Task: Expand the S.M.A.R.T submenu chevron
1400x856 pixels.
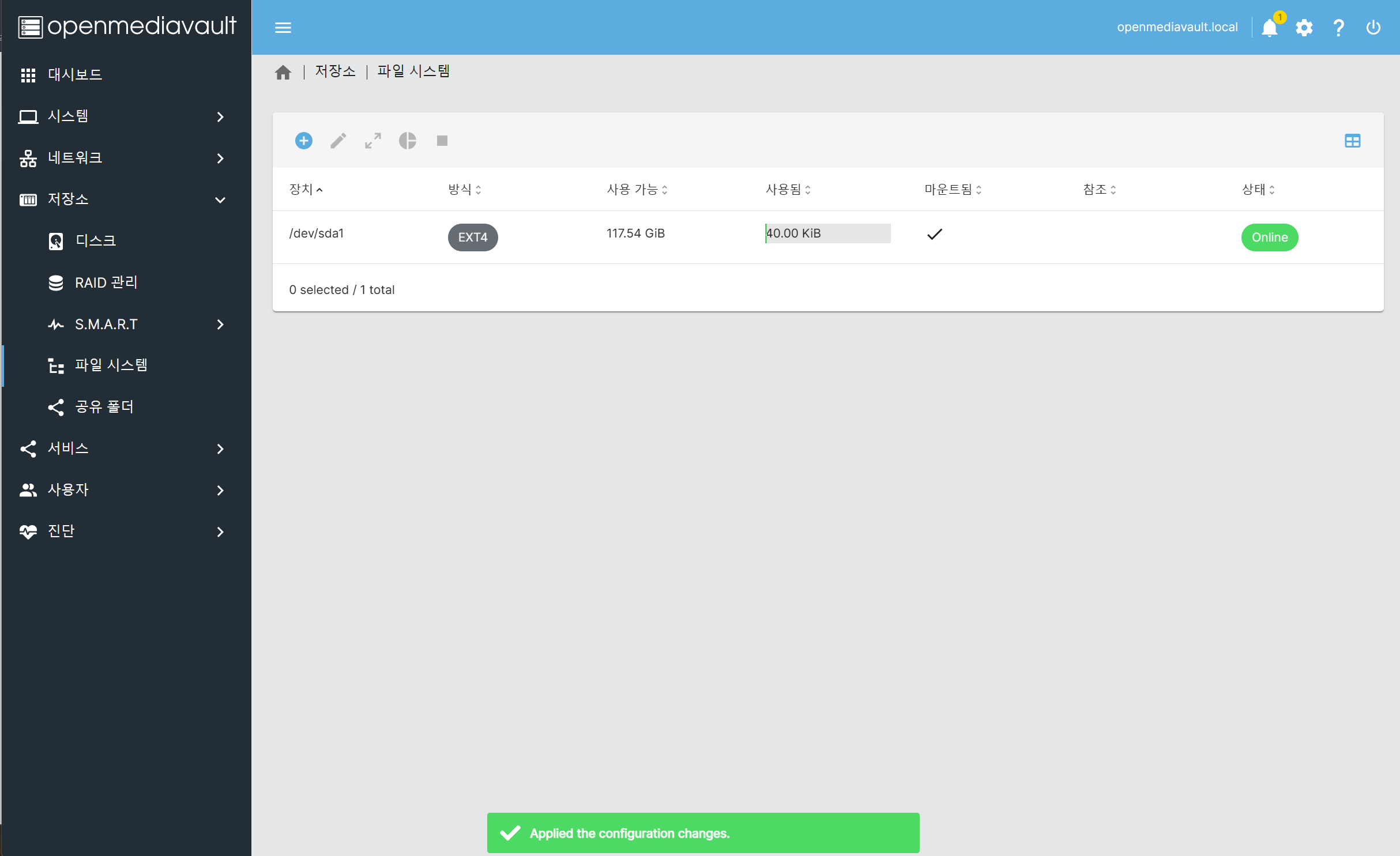Action: click(x=220, y=324)
